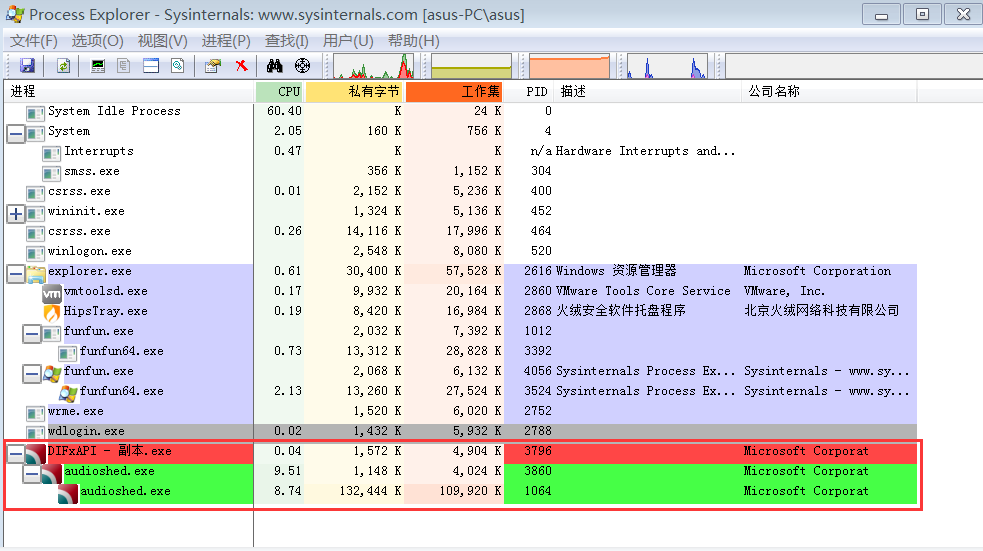Click the wdlogin.exe process icon
Image resolution: width=983 pixels, height=551 pixels.
[x=36, y=433]
